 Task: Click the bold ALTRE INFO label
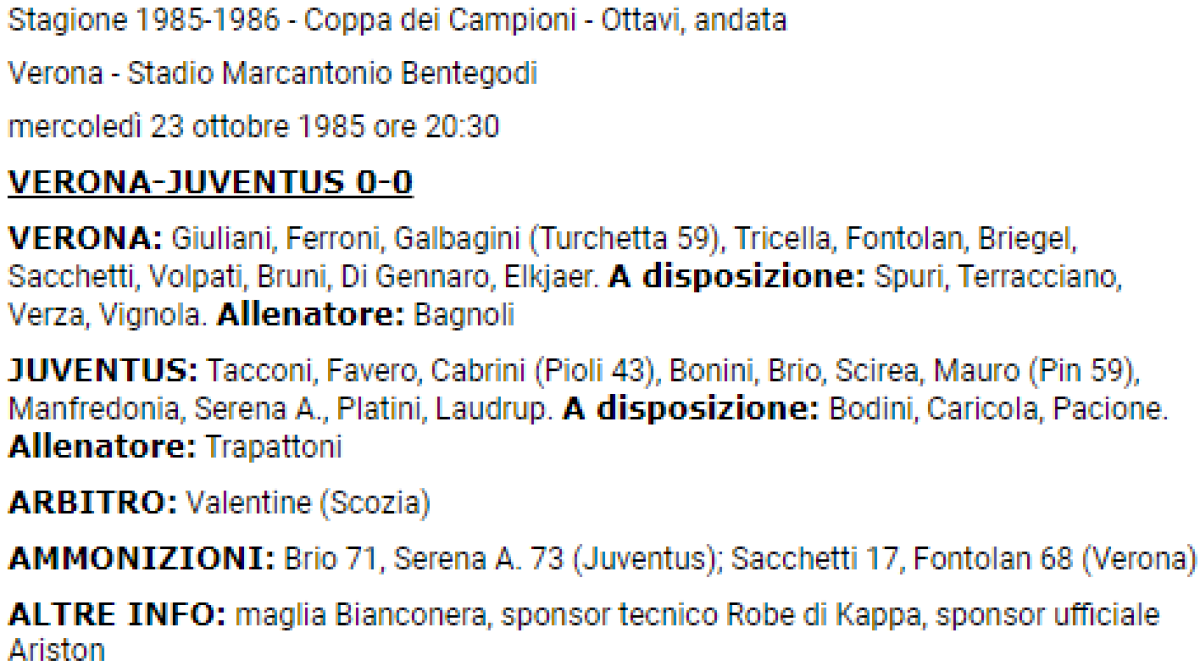pyautogui.click(x=116, y=613)
